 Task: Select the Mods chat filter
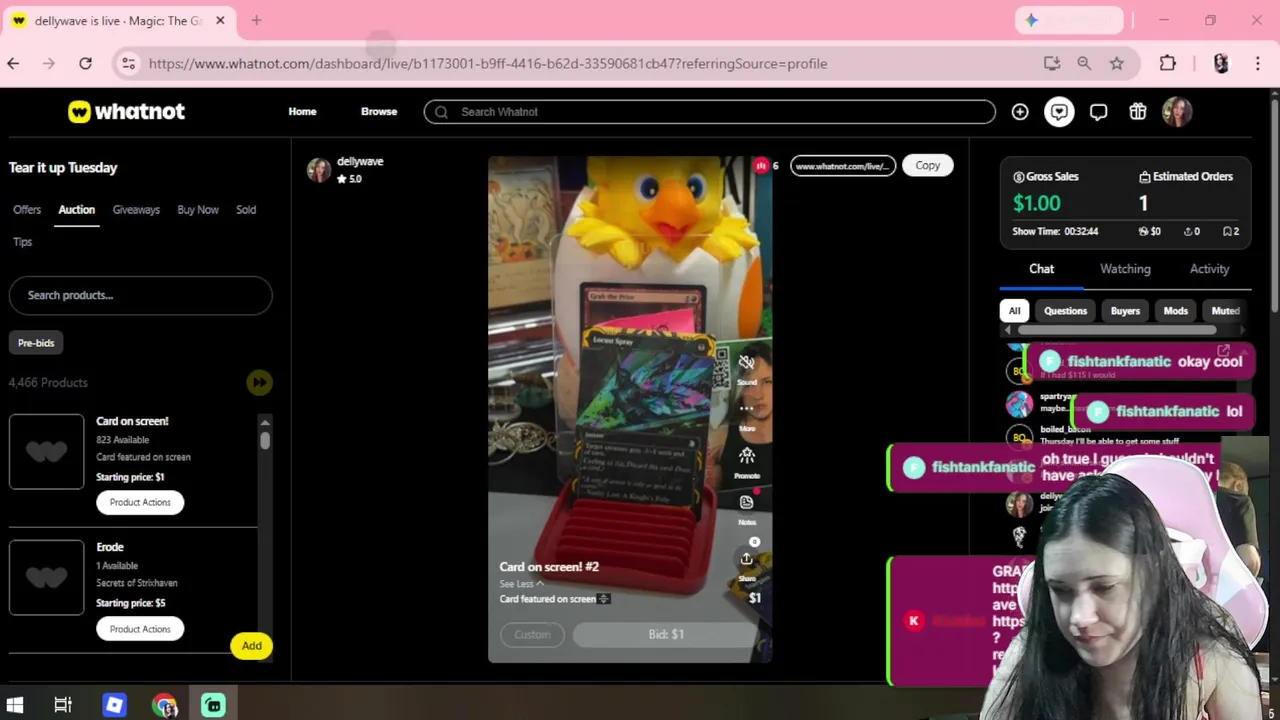pos(1175,311)
